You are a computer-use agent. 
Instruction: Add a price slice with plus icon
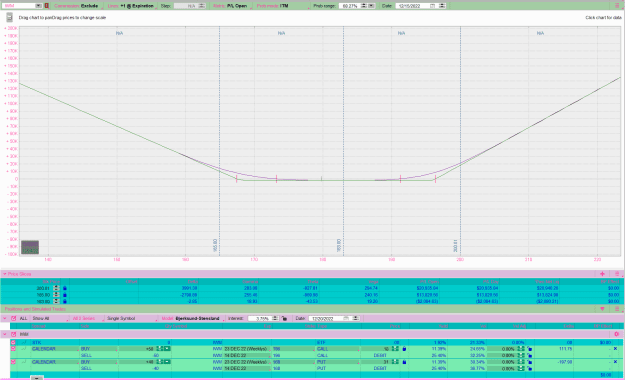[x=602, y=274]
